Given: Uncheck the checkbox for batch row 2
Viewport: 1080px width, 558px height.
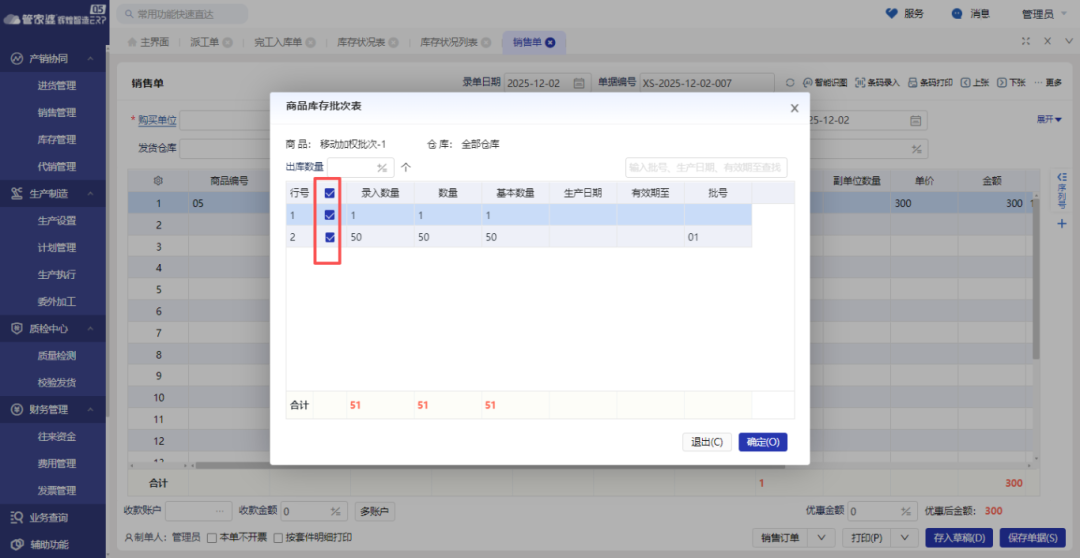Looking at the screenshot, I should click(329, 237).
